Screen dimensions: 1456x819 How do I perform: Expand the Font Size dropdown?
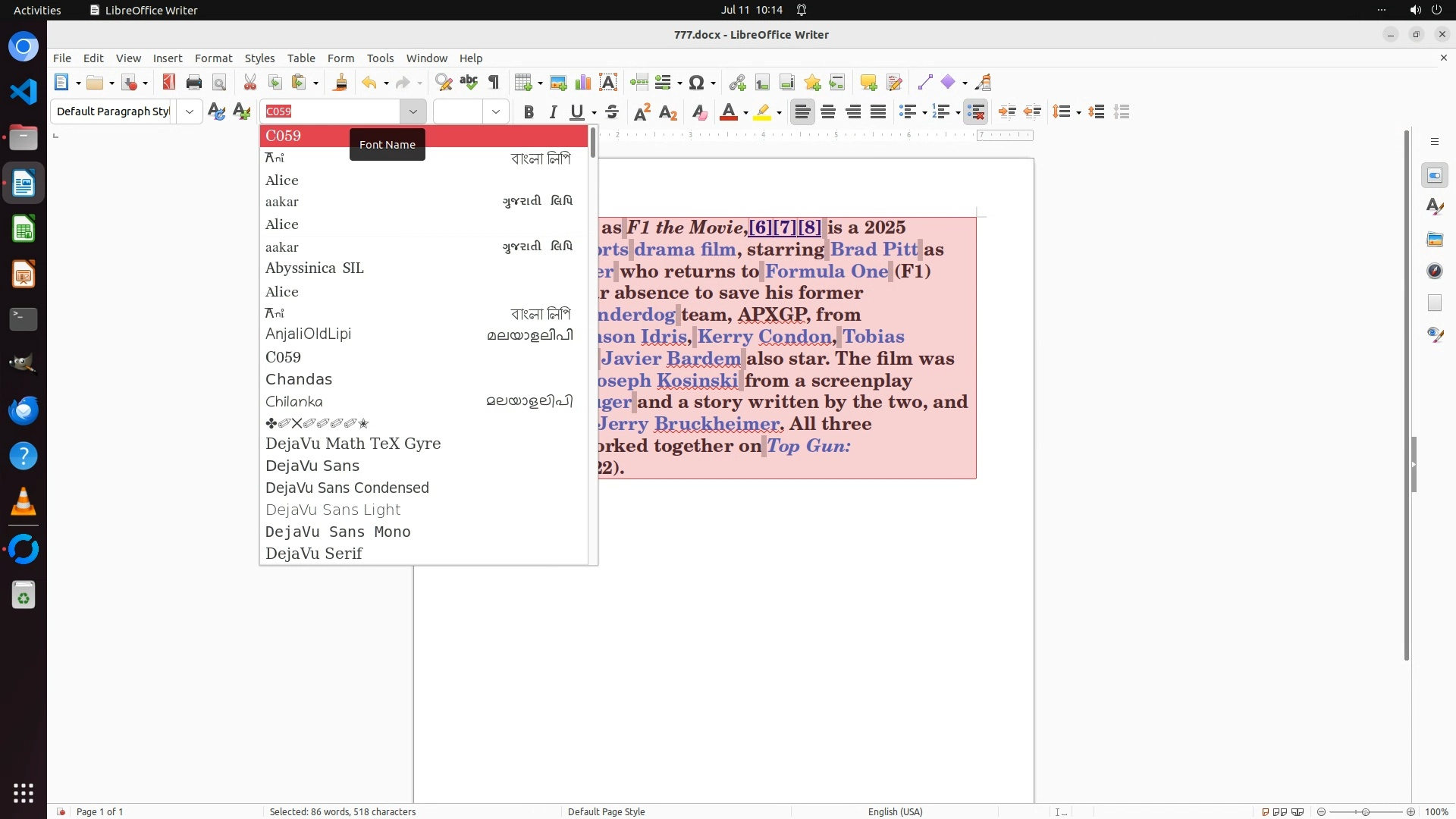(495, 111)
